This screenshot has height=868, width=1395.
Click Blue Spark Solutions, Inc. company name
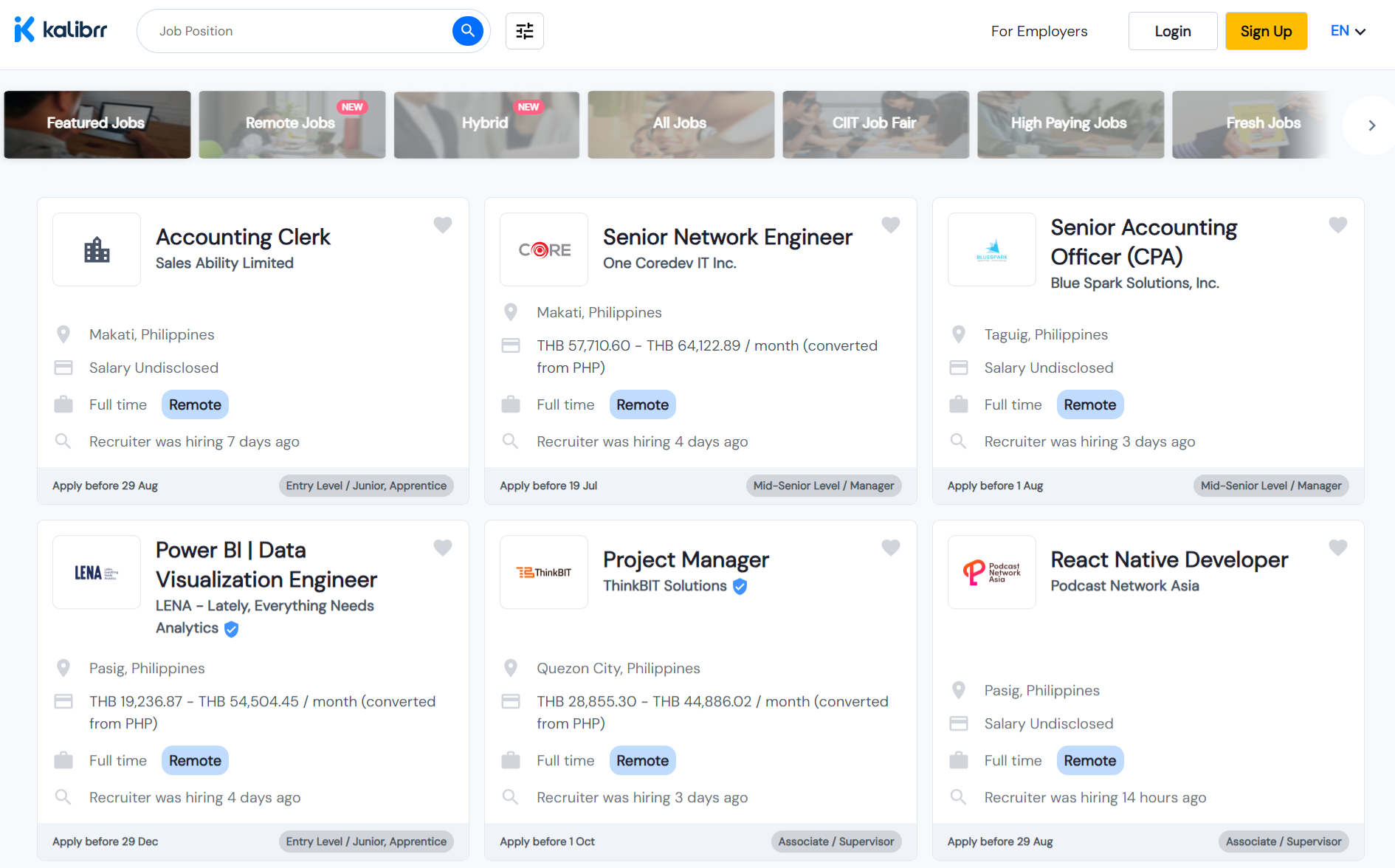pyautogui.click(x=1134, y=283)
